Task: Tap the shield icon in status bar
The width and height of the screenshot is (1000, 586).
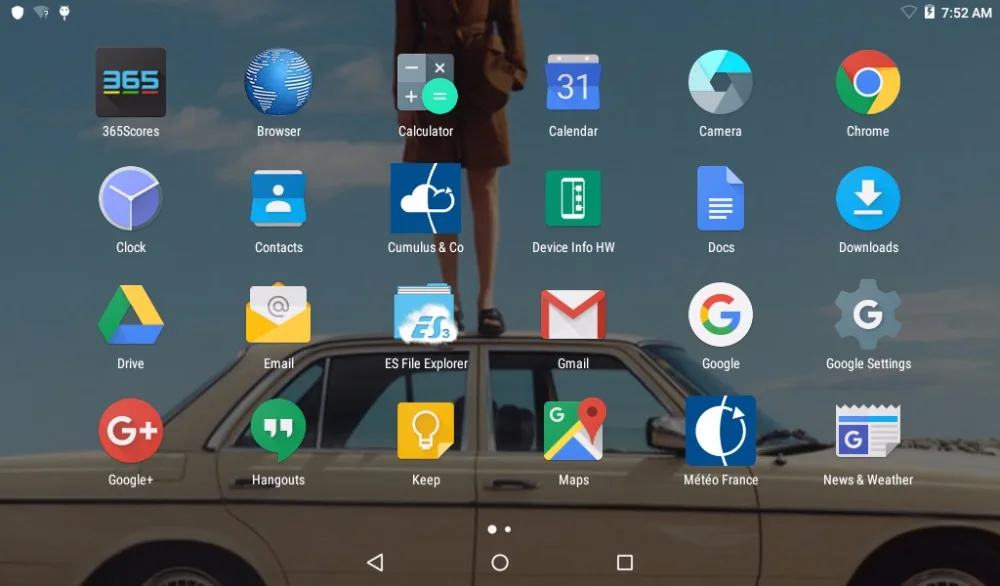Action: click(x=18, y=13)
